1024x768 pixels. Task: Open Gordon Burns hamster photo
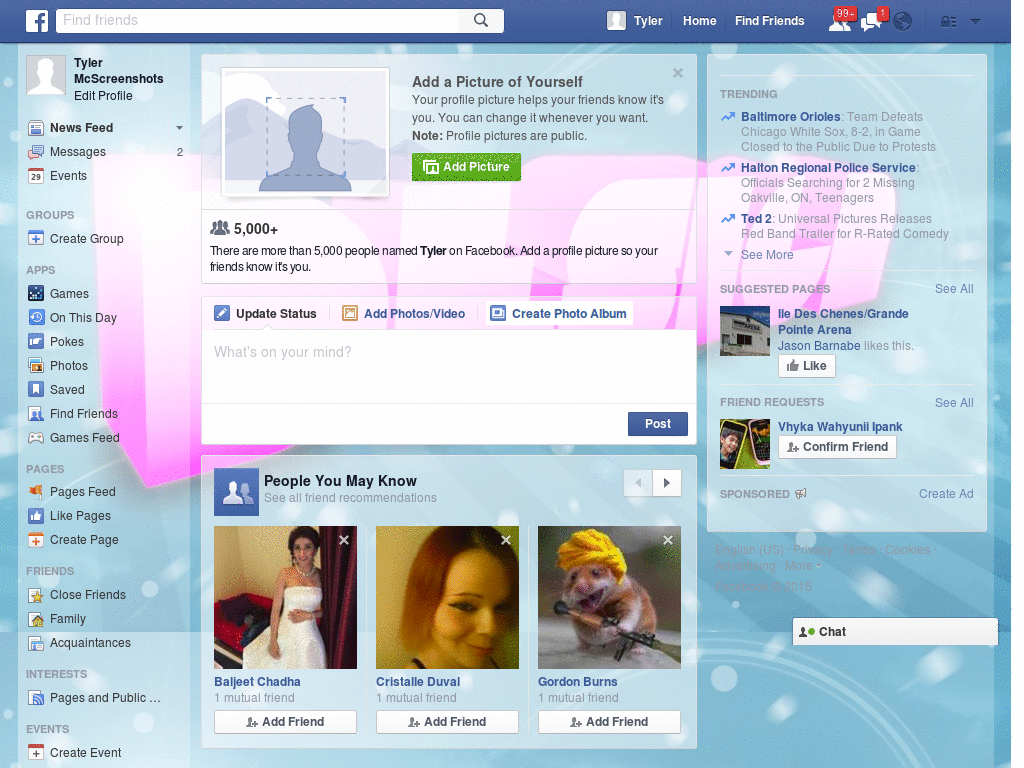(x=609, y=598)
